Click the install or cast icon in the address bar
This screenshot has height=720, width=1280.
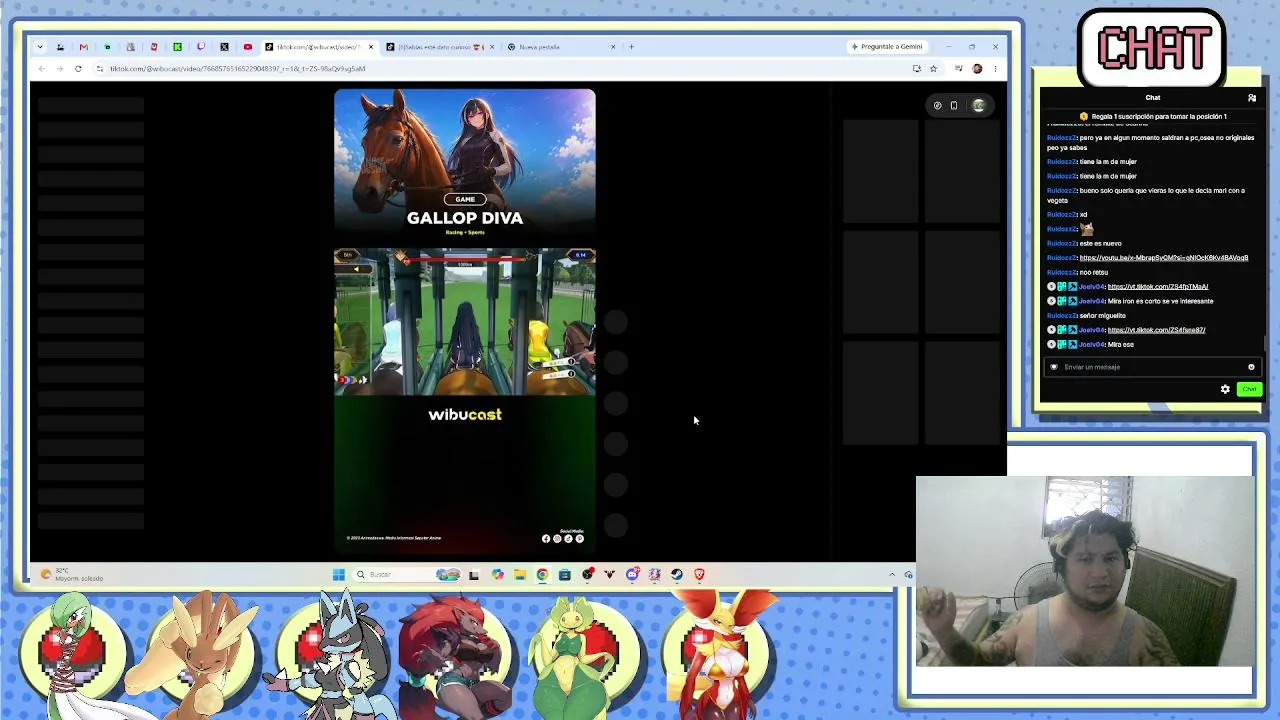coord(916,69)
